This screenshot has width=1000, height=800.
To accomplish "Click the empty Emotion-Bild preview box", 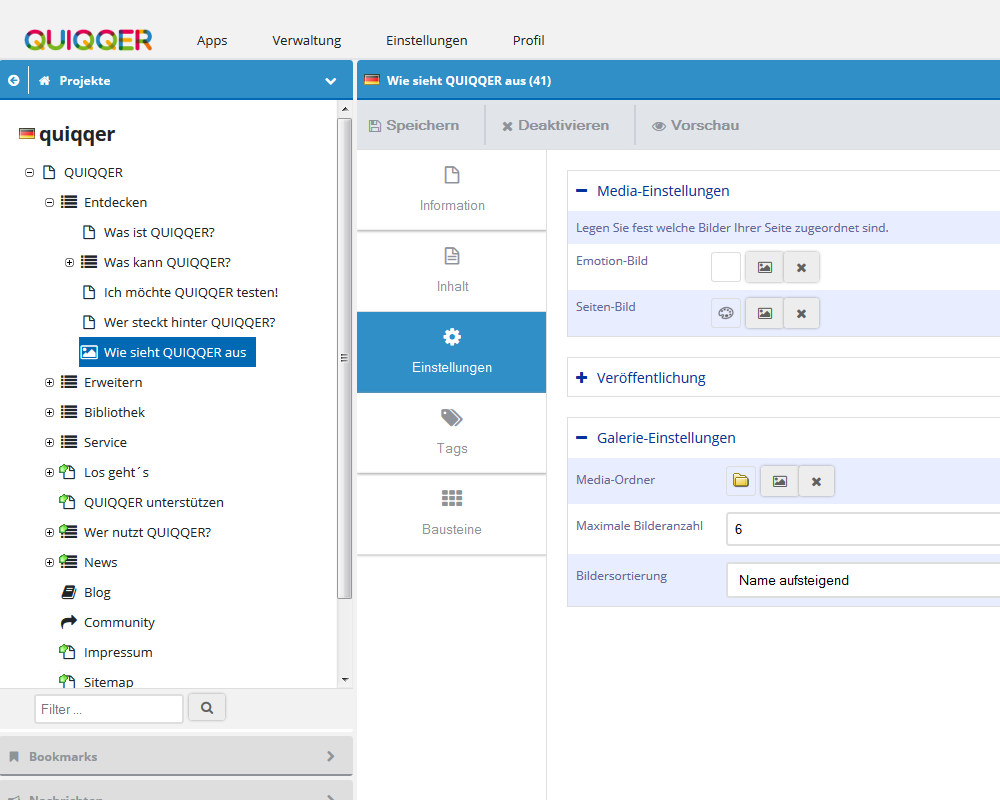I will coord(726,267).
